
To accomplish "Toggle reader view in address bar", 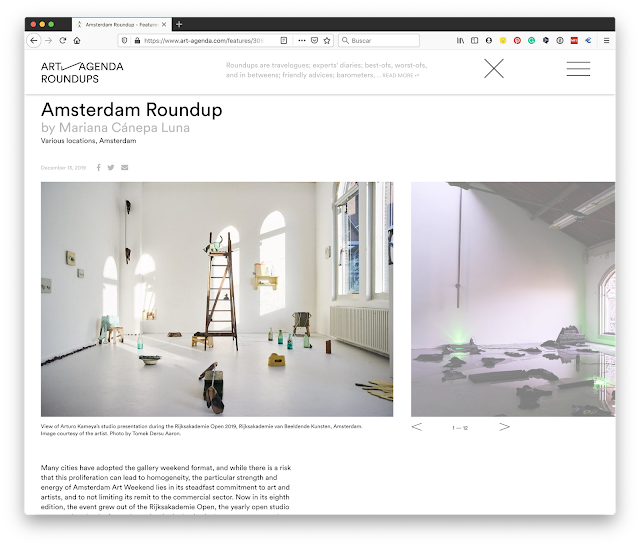I will click(284, 40).
